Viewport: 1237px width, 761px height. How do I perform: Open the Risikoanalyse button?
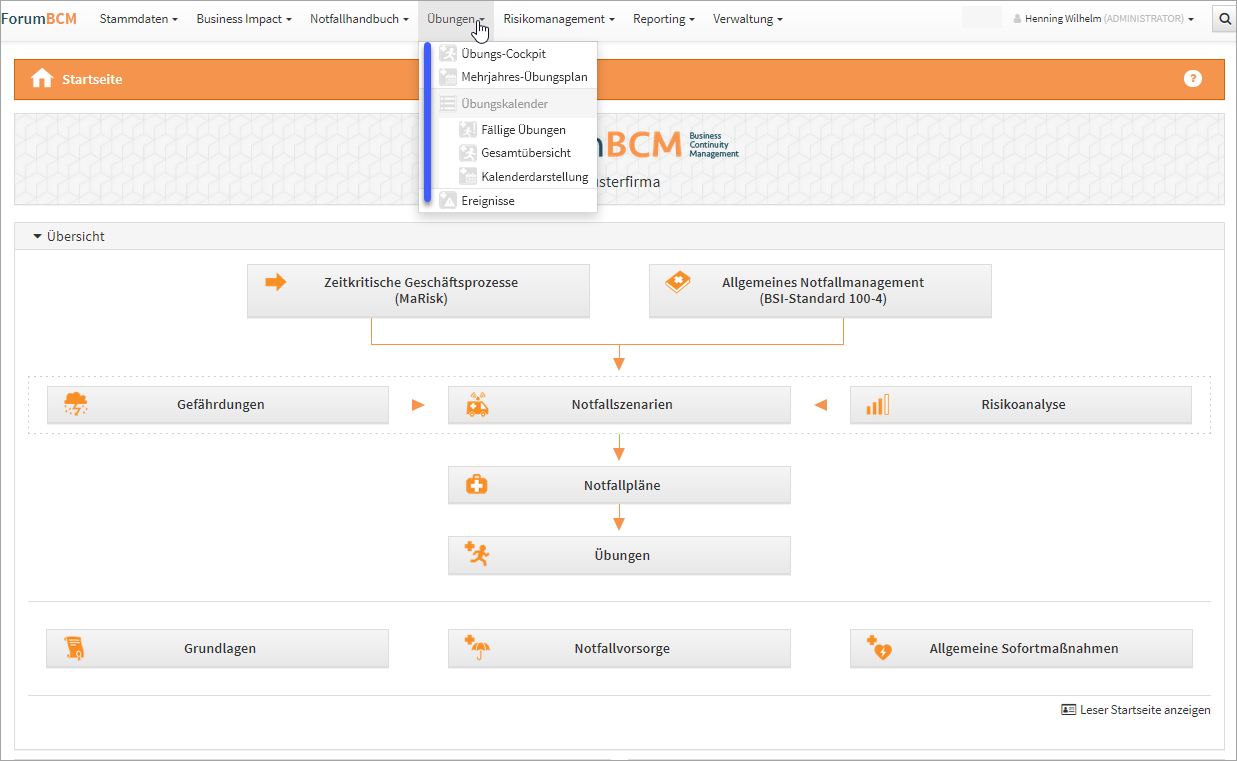(x=1021, y=405)
